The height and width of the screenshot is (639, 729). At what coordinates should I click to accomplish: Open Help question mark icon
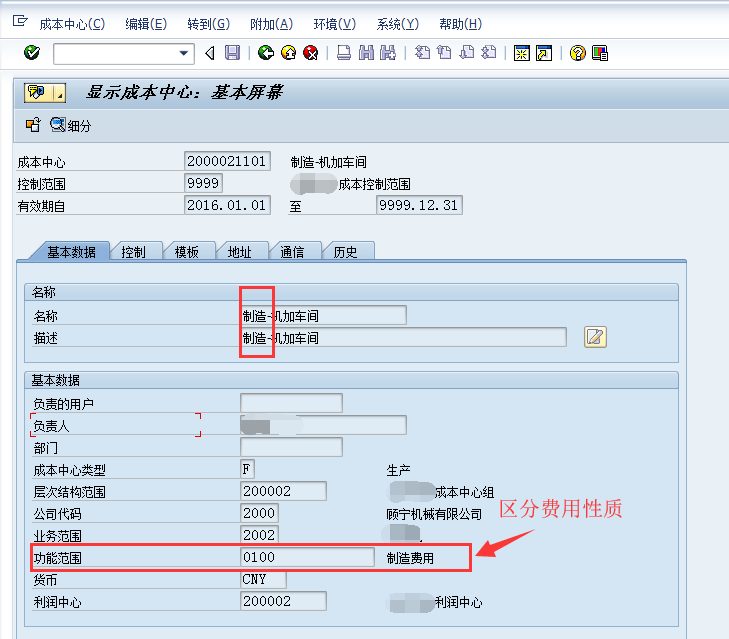[577, 53]
